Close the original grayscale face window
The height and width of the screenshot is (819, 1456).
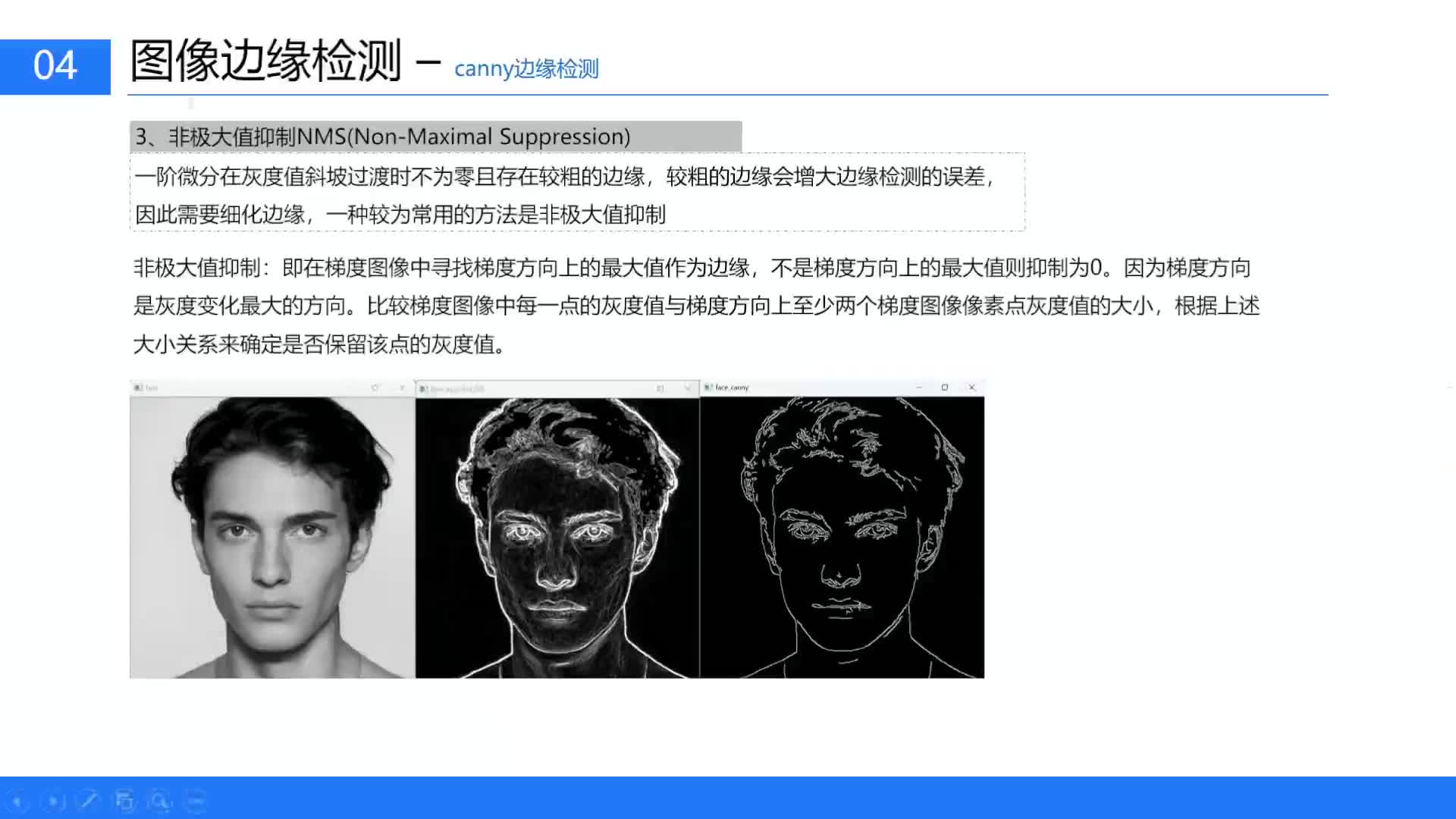click(x=402, y=388)
